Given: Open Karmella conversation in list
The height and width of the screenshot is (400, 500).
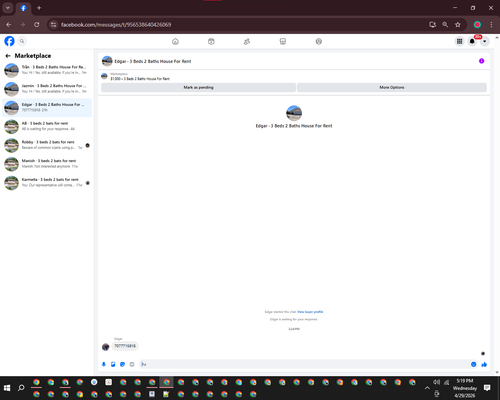Looking at the screenshot, I should [47, 183].
